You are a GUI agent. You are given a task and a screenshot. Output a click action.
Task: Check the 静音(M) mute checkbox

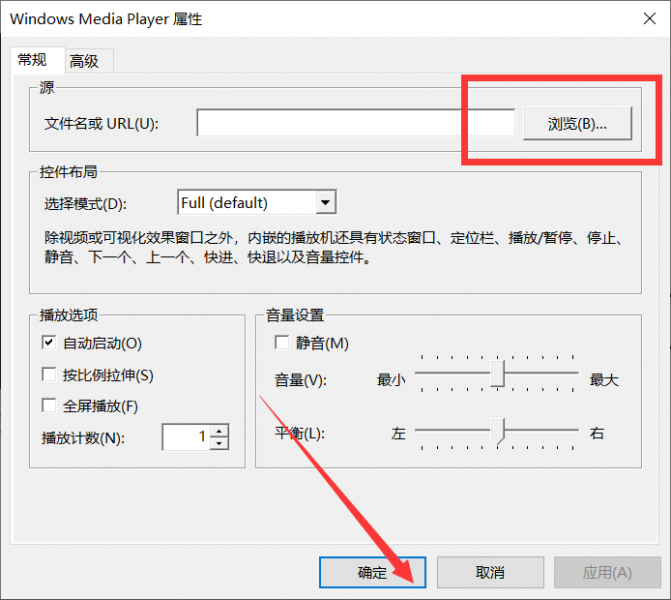coord(282,342)
